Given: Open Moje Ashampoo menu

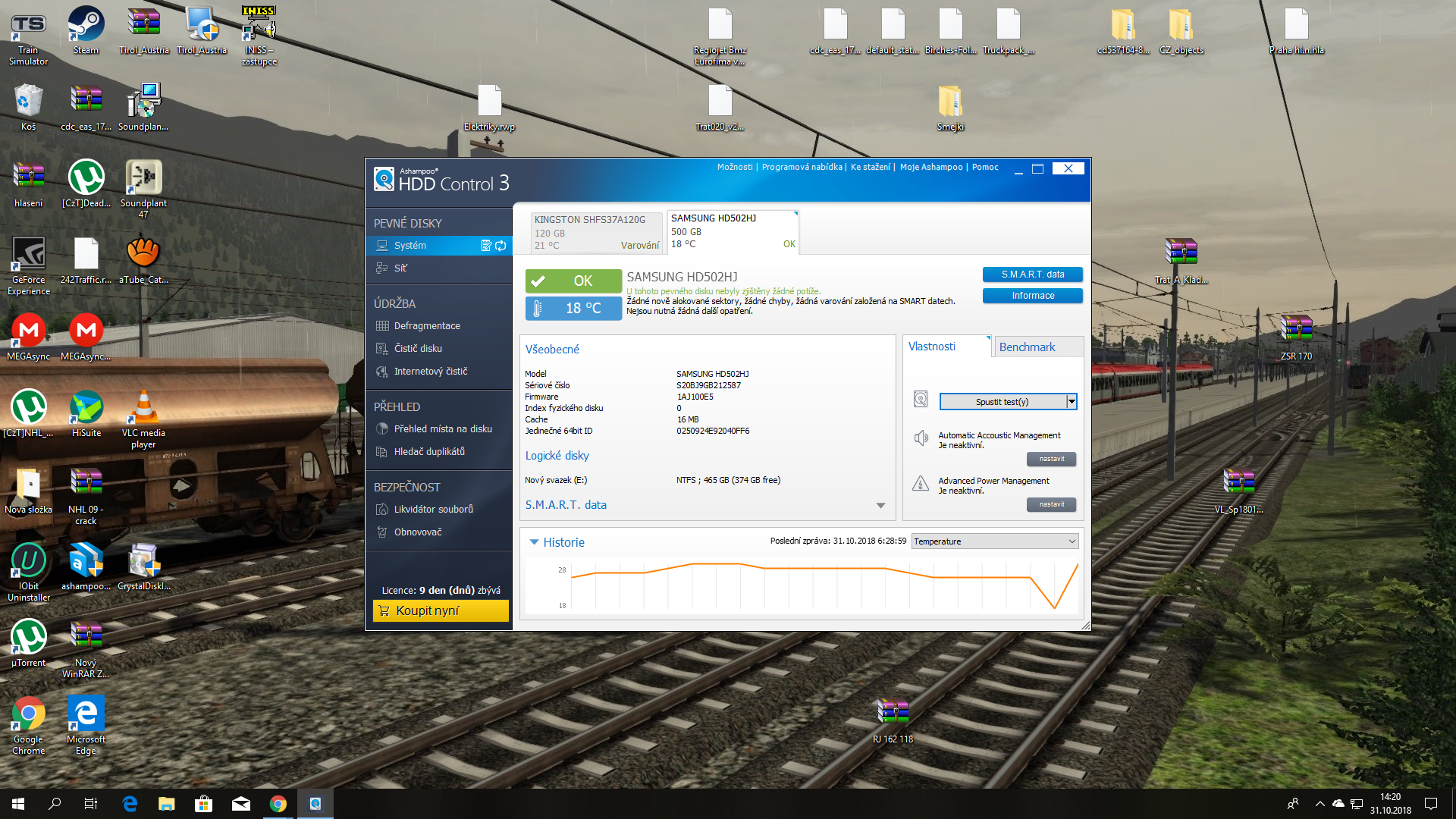Looking at the screenshot, I should pos(930,167).
